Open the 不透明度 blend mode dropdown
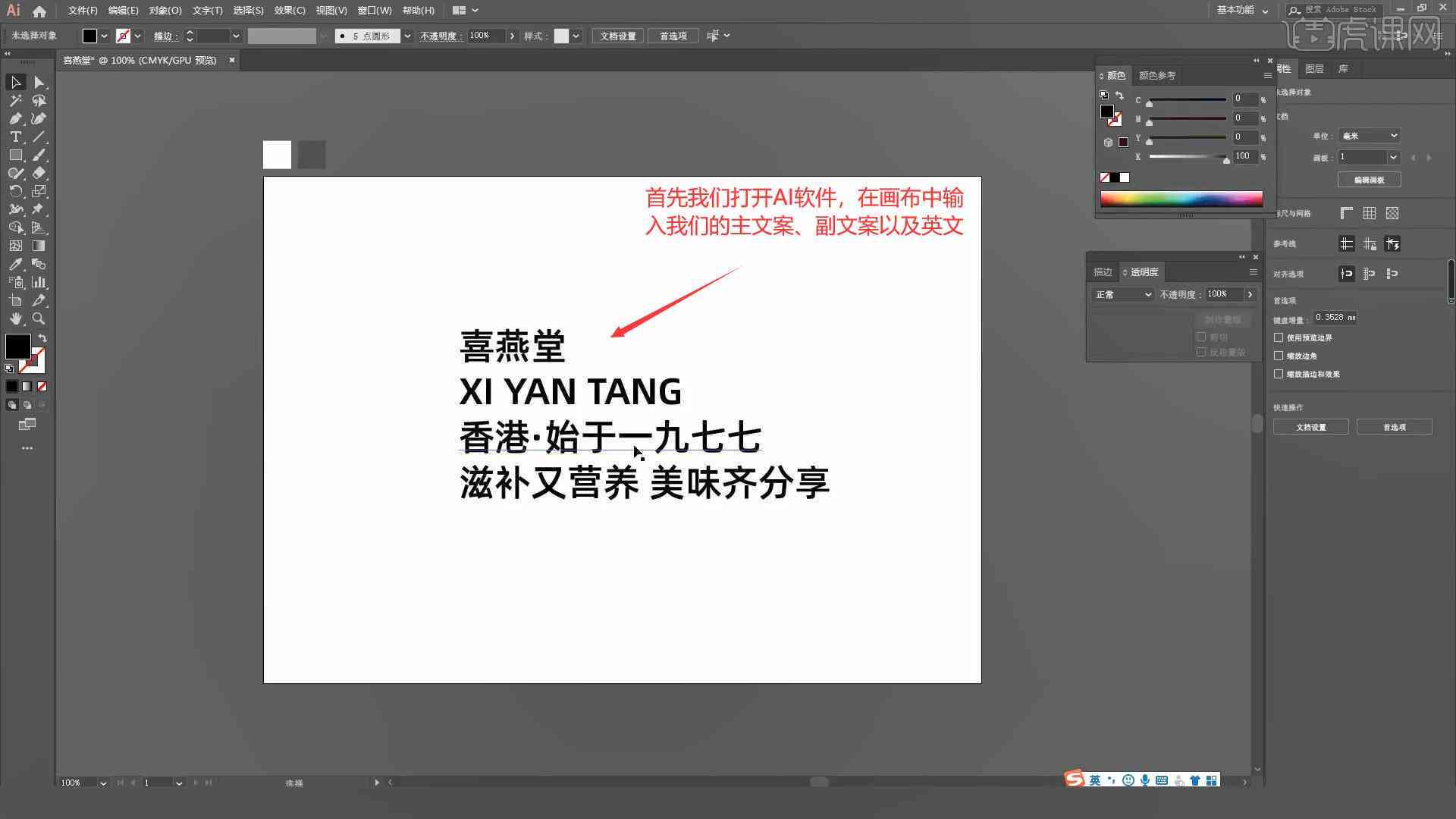1456x819 pixels. 1121,293
